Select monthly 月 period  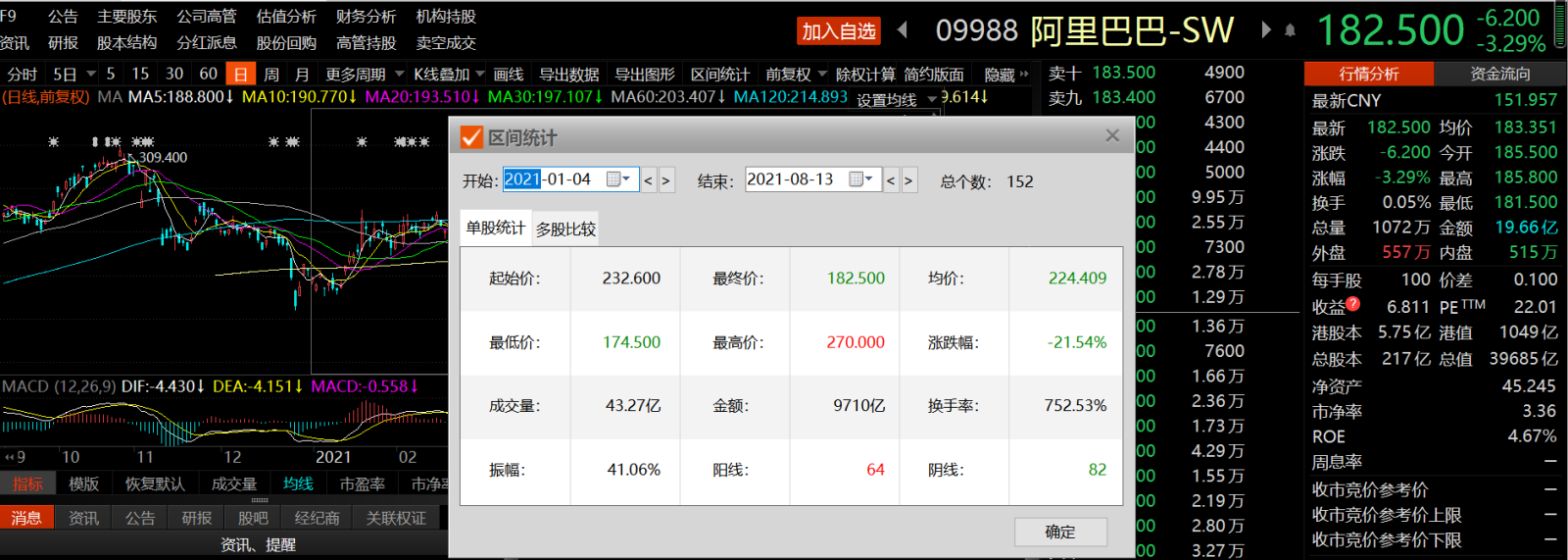tap(302, 75)
